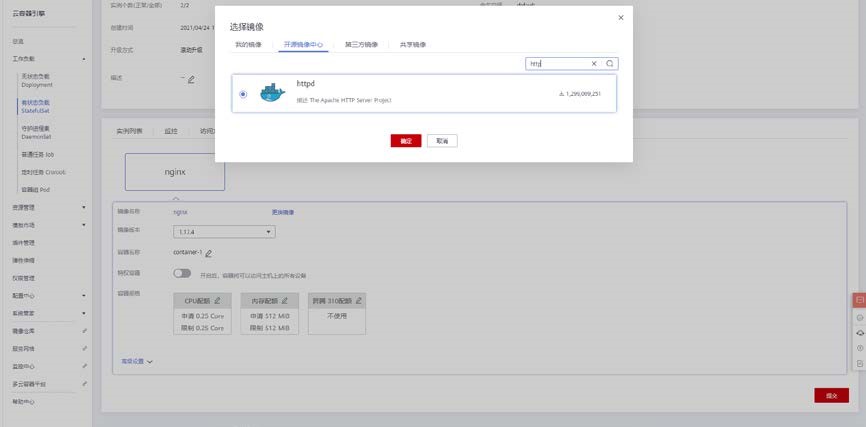Toggle the 特权容器 switch
The image size is (866, 427).
click(182, 273)
